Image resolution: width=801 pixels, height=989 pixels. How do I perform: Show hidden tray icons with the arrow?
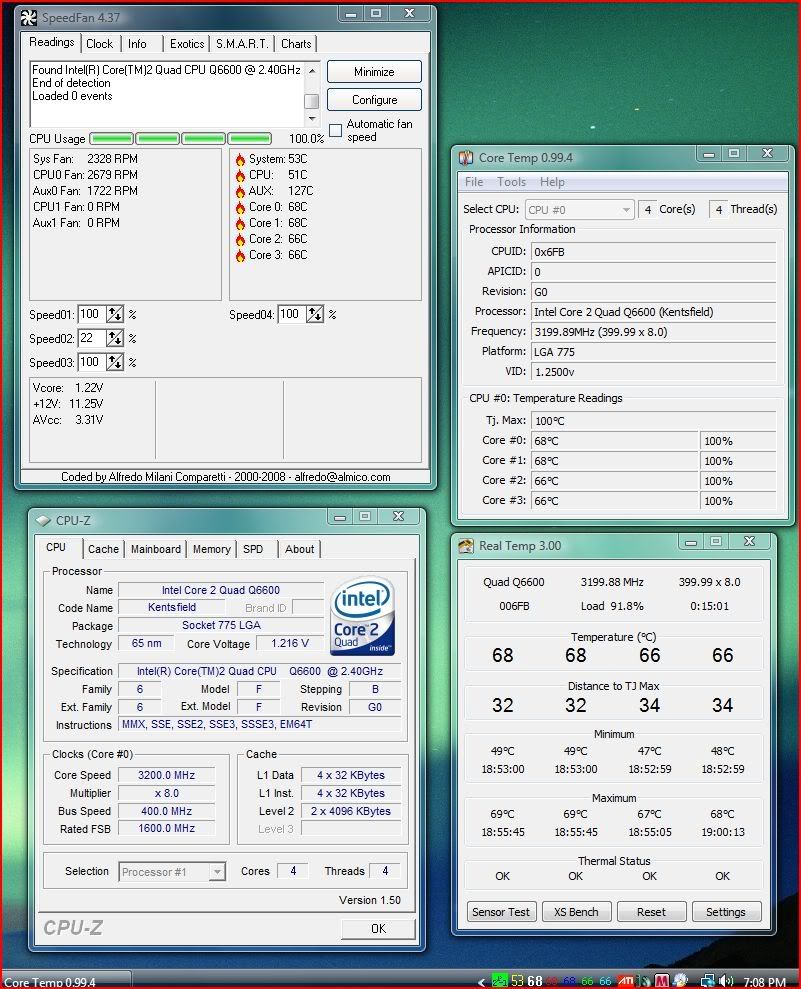[x=481, y=981]
